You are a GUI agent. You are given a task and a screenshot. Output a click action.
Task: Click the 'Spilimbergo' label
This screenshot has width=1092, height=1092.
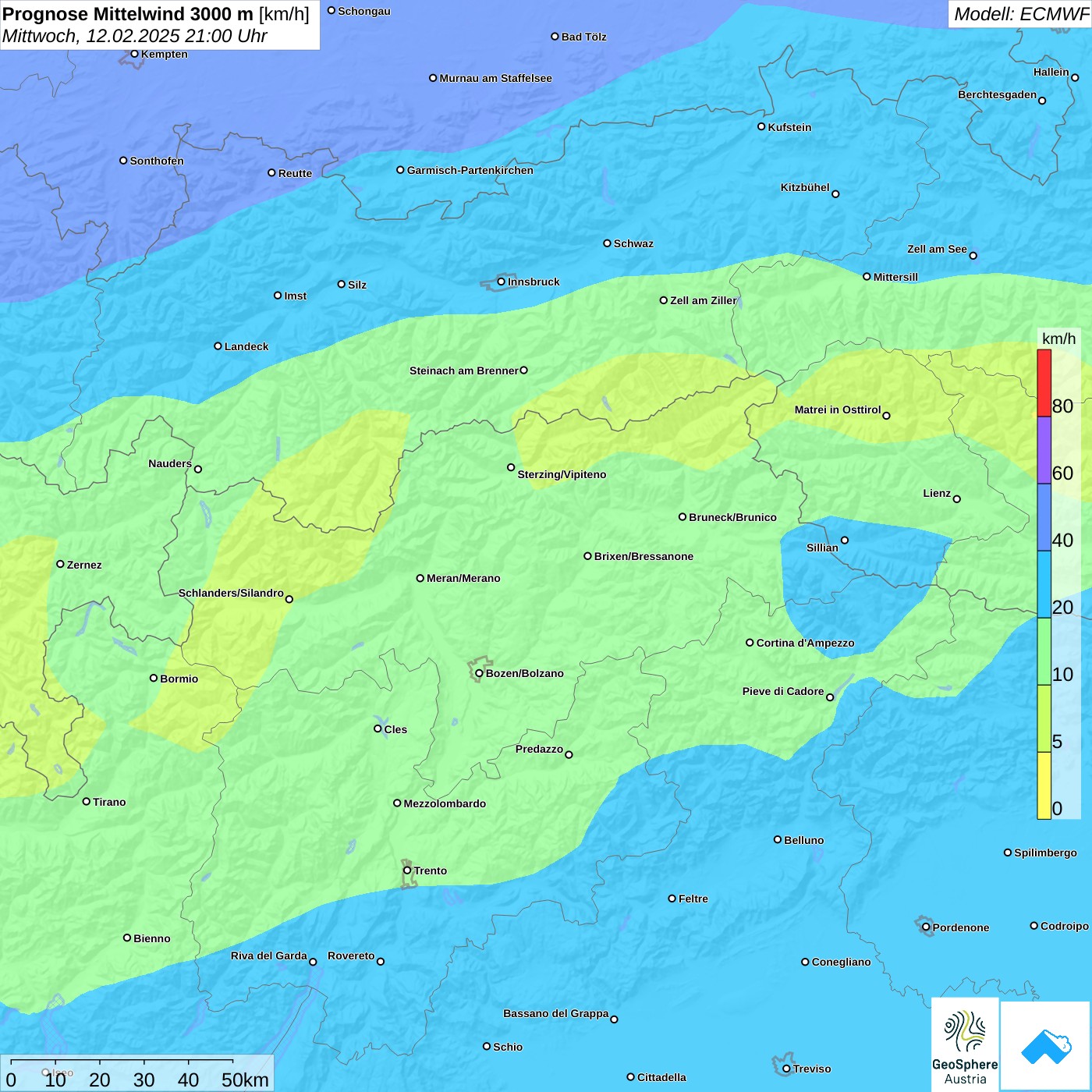coord(1045,853)
